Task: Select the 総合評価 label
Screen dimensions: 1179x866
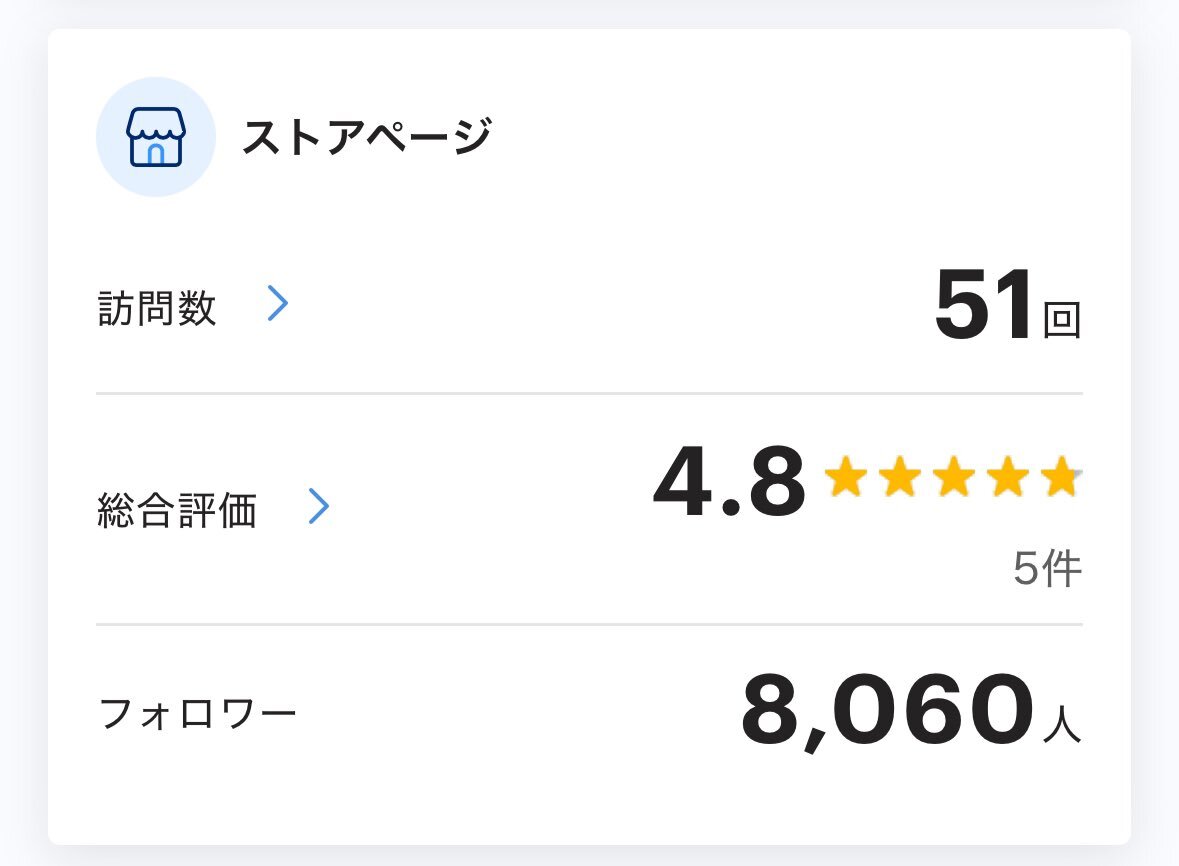Action: pyautogui.click(x=178, y=511)
